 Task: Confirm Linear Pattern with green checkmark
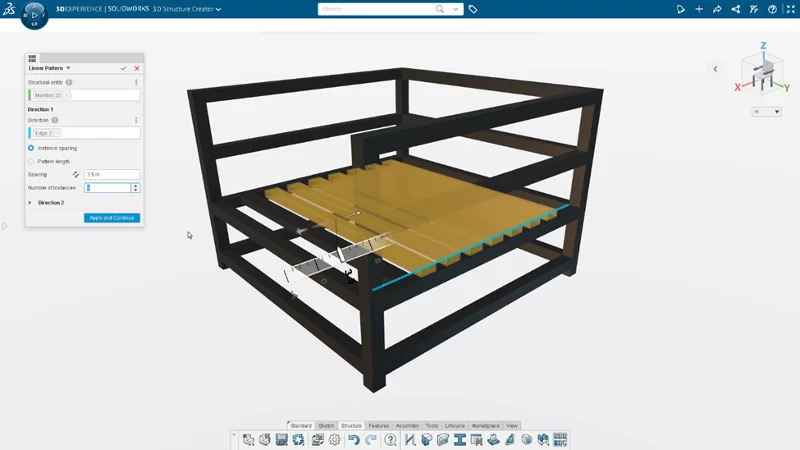point(123,68)
